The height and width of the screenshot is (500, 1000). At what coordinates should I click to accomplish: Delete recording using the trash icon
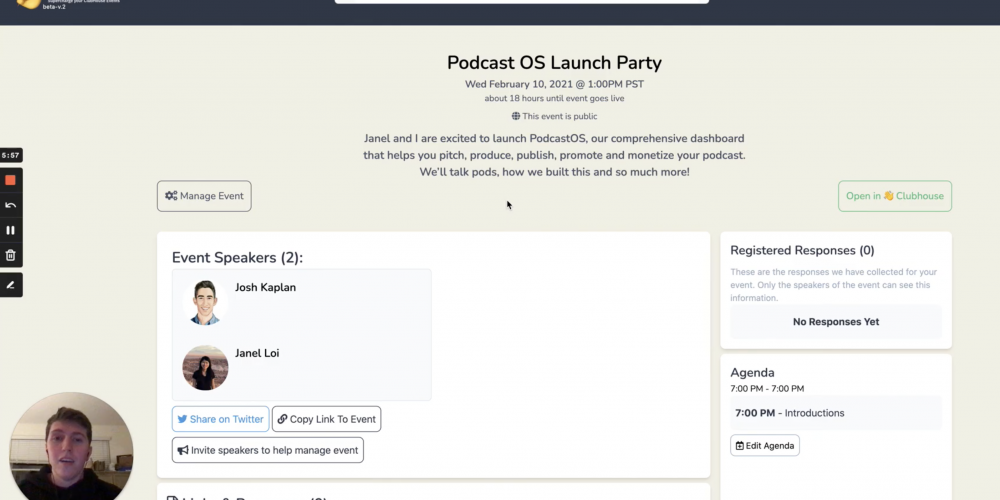point(10,255)
